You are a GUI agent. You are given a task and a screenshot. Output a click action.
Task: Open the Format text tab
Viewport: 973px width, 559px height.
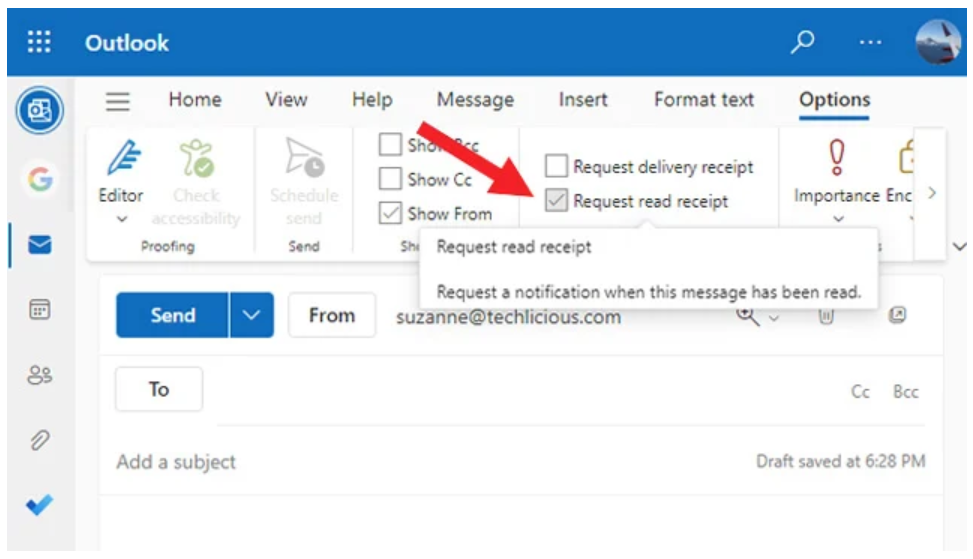point(704,100)
